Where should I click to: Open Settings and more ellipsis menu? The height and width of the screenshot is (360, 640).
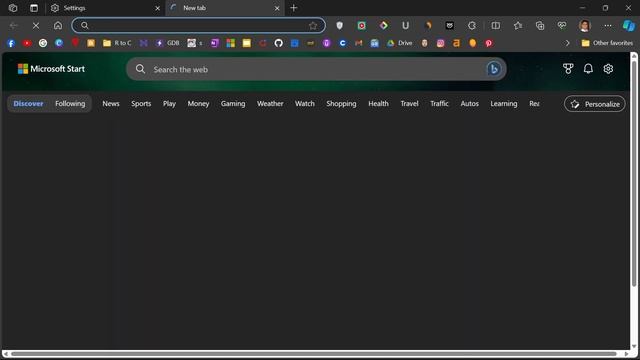click(x=608, y=26)
